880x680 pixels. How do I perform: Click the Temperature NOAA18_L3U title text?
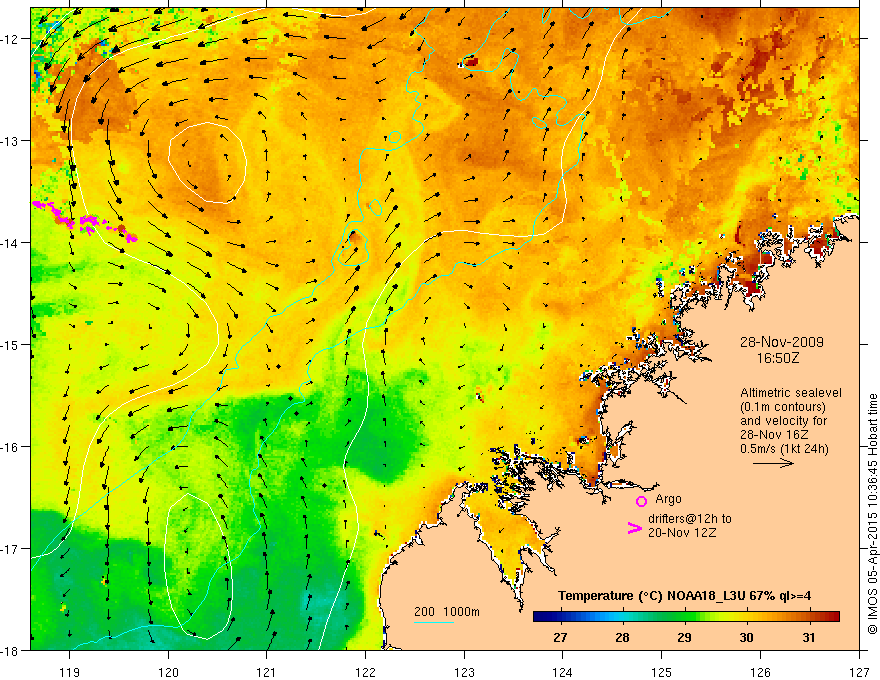pos(684,595)
